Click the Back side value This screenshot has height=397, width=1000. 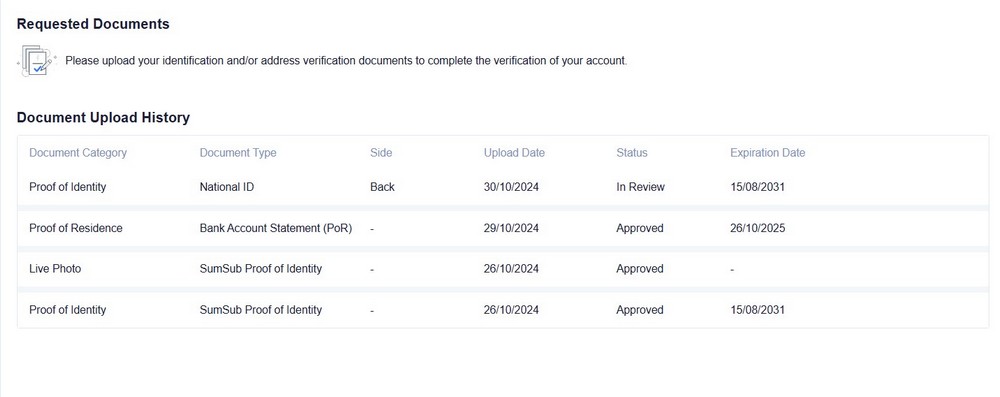click(382, 187)
